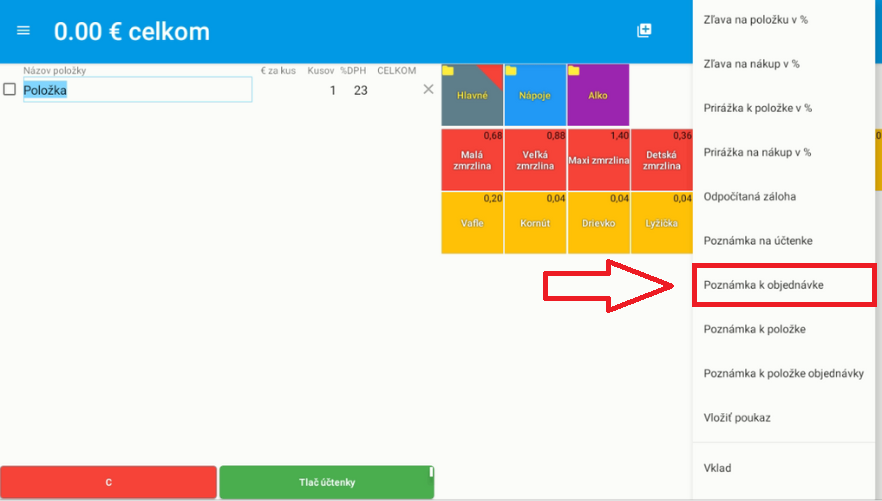Tick the checkbox next to Položka
The height and width of the screenshot is (501, 882).
[x=10, y=90]
